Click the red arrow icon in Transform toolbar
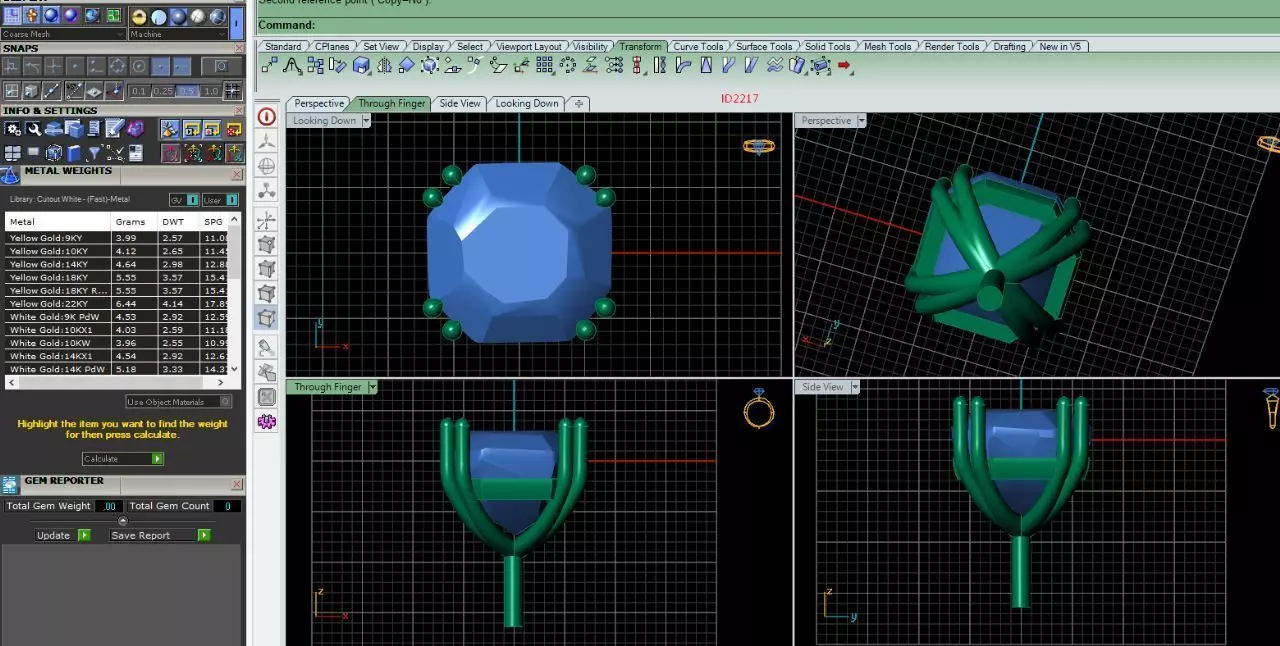The image size is (1280, 646). pos(844,65)
